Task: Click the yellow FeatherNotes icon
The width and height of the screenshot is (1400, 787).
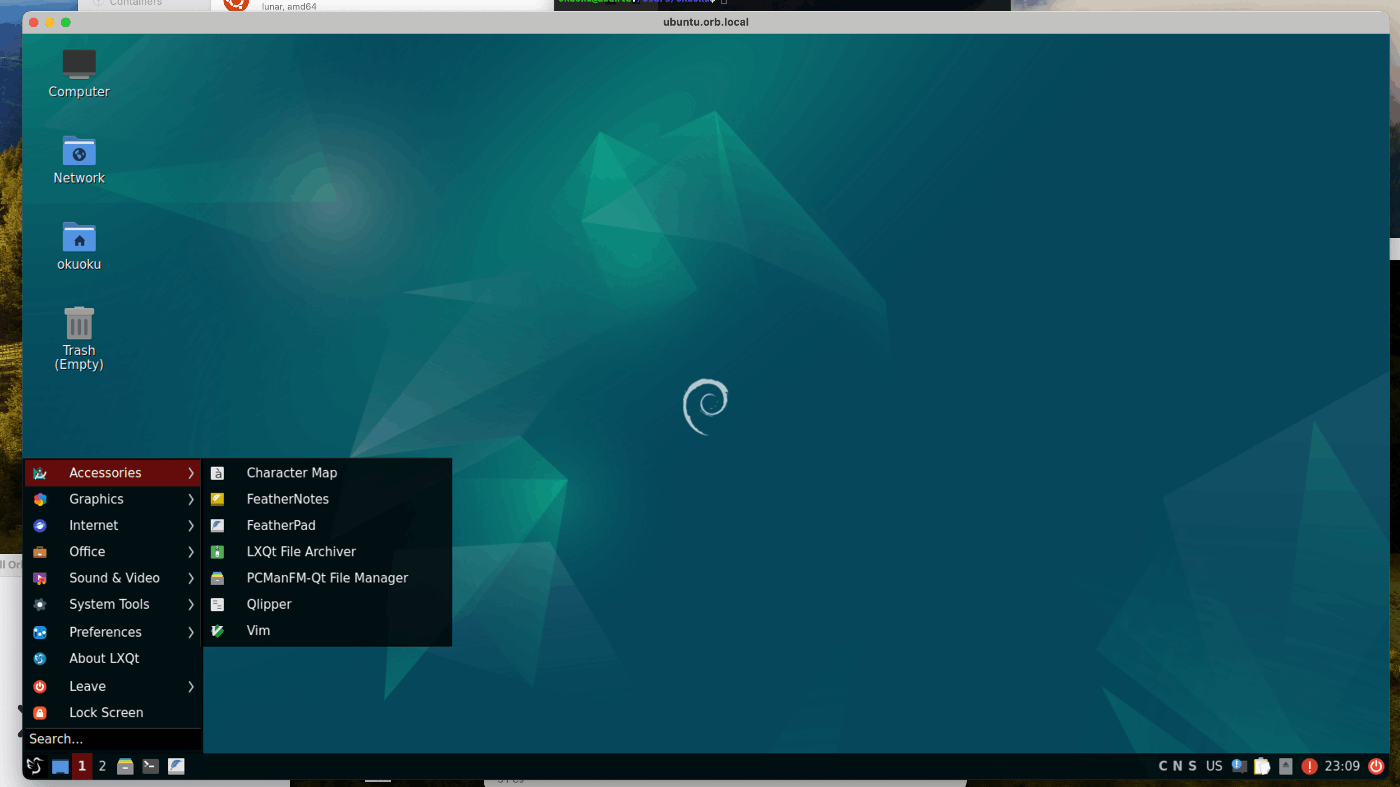Action: [217, 499]
